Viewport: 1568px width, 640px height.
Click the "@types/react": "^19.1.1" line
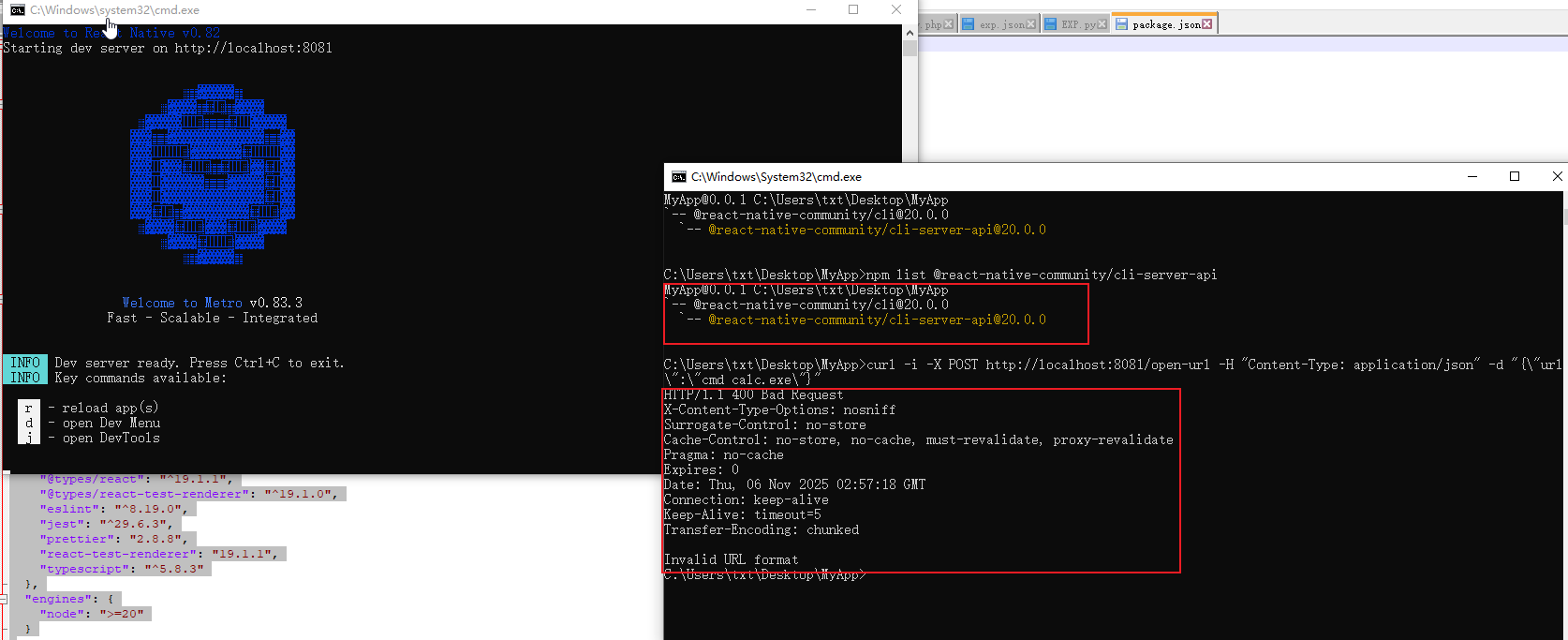[x=136, y=479]
